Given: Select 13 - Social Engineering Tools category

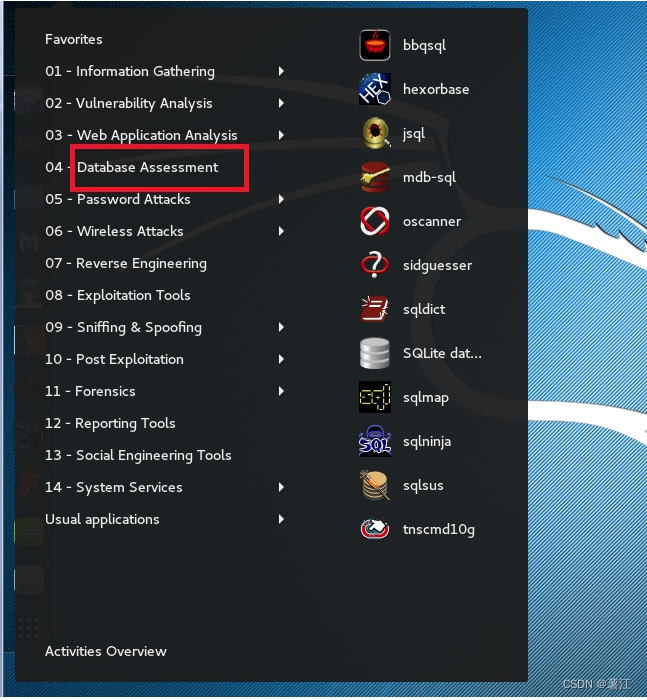Looking at the screenshot, I should point(138,455).
